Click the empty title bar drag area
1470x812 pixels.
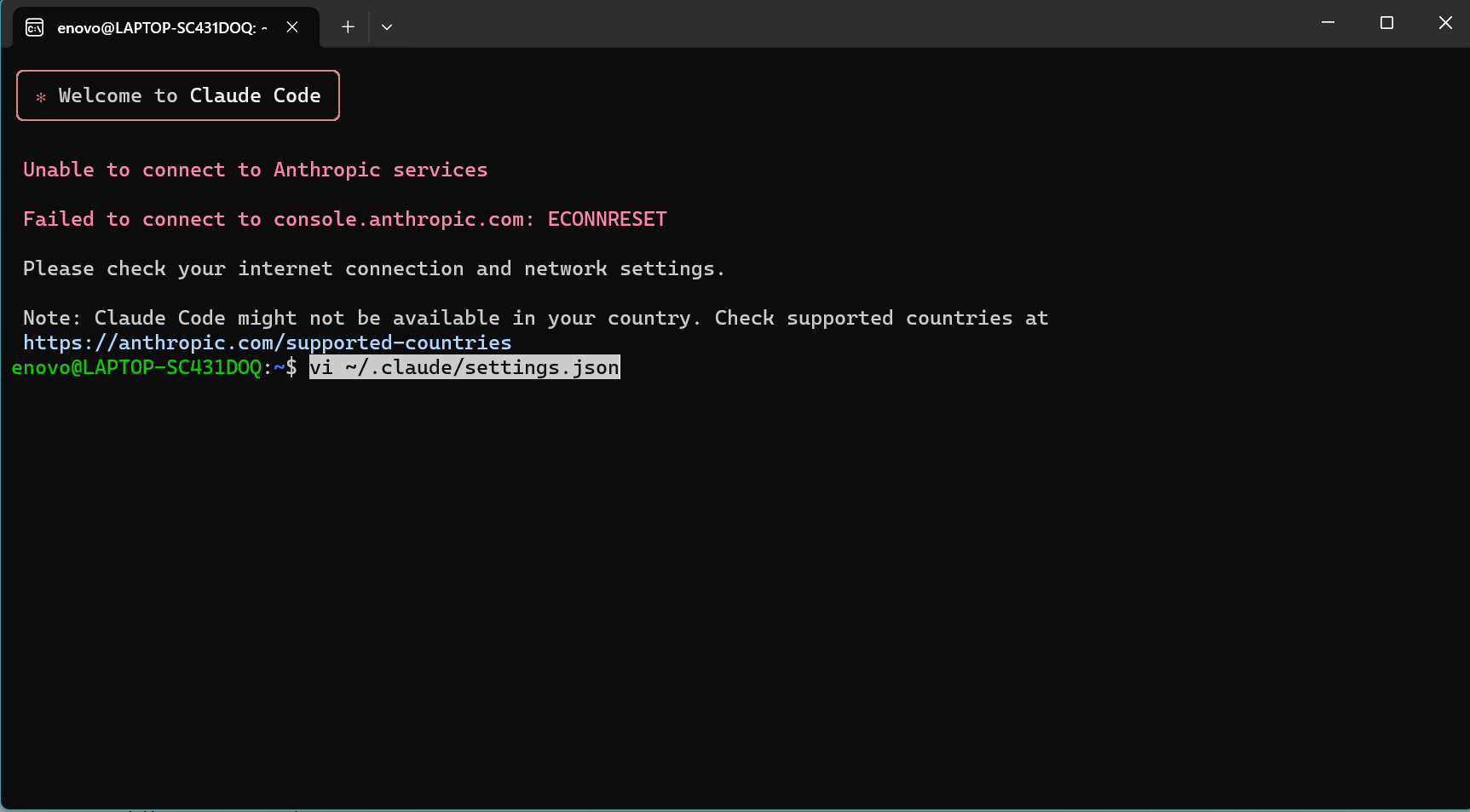852,24
